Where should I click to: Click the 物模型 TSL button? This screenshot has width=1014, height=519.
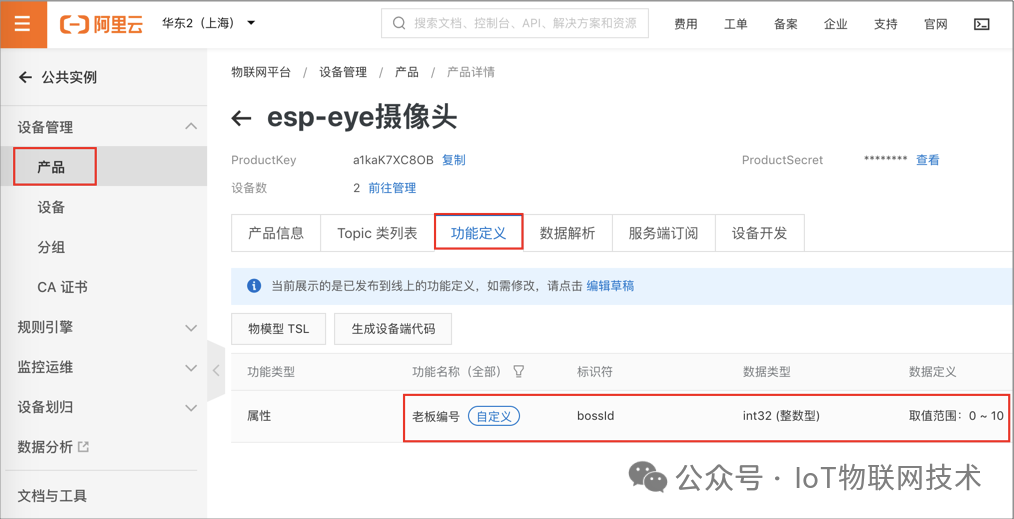coord(279,329)
